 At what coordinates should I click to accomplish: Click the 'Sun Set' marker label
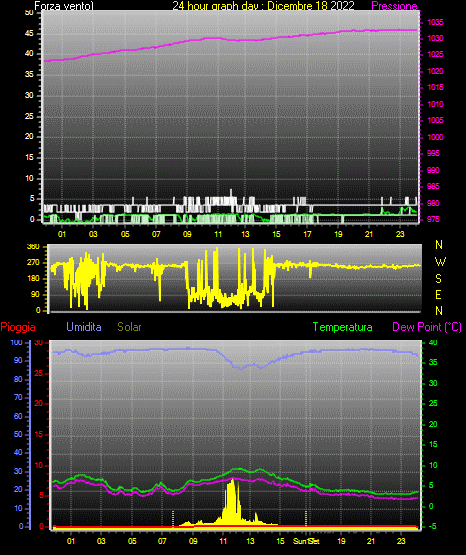306,541
